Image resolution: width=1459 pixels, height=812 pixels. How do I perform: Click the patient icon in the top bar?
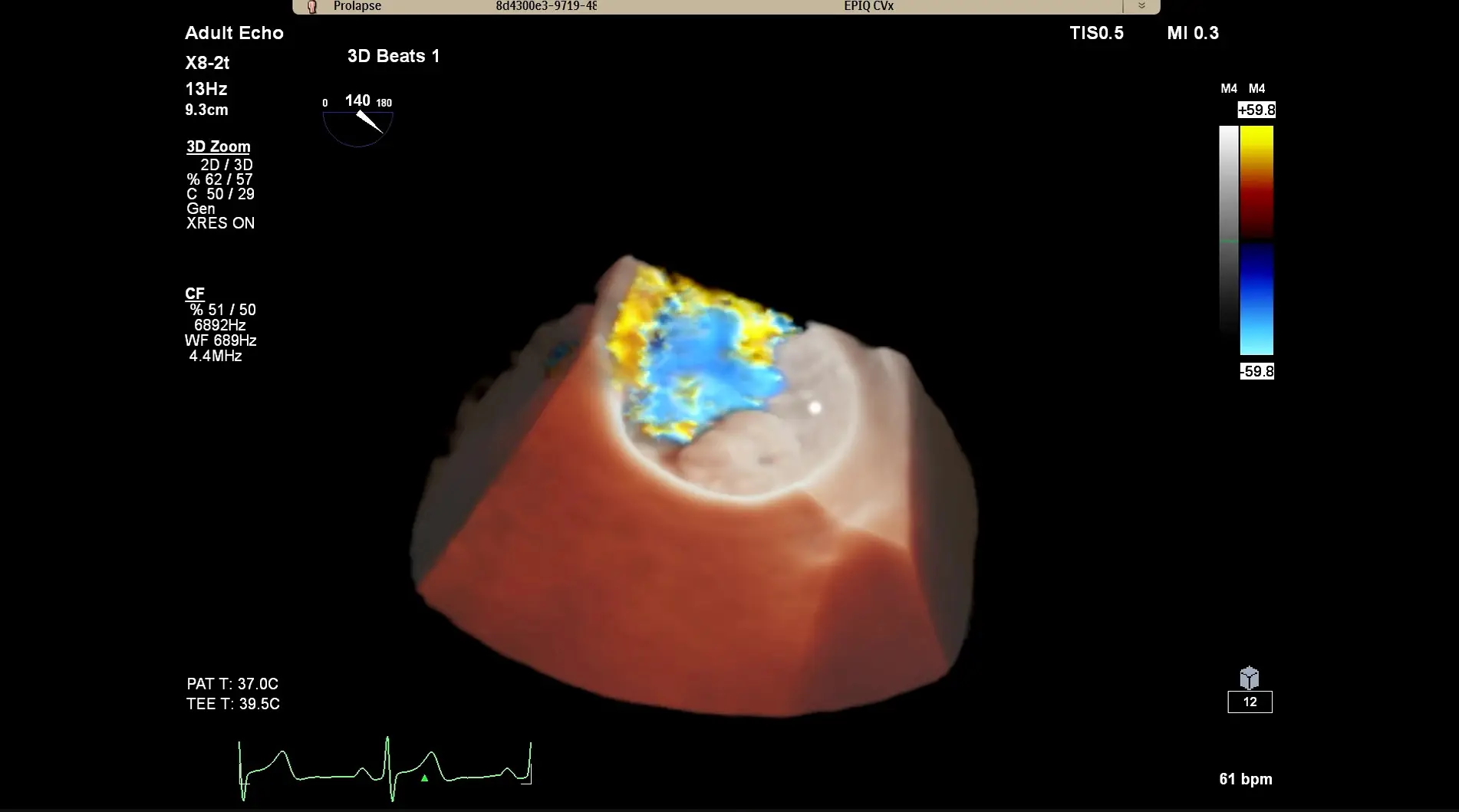[311, 7]
